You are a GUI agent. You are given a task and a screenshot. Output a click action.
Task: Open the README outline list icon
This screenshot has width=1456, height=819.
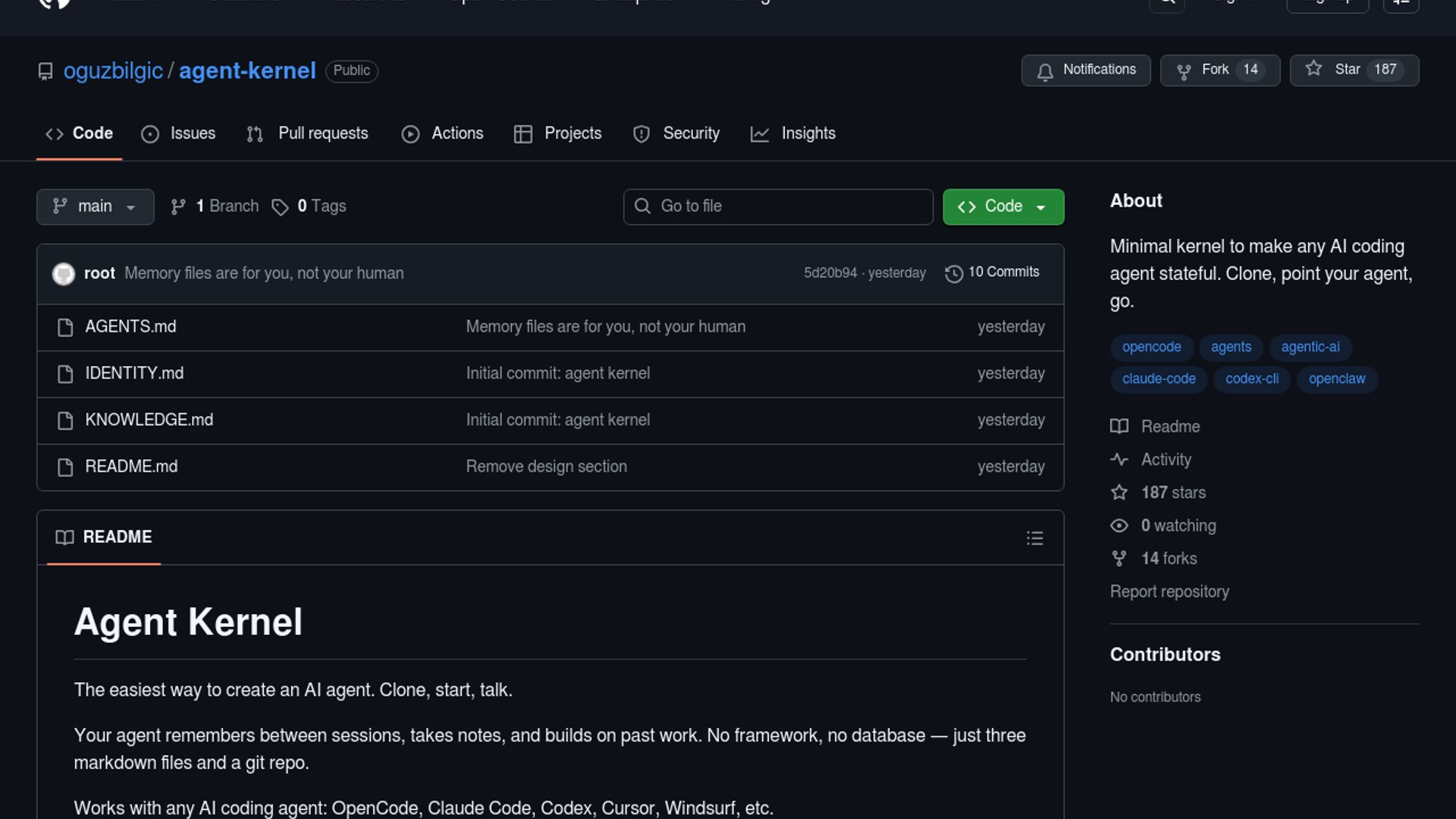coord(1034,538)
